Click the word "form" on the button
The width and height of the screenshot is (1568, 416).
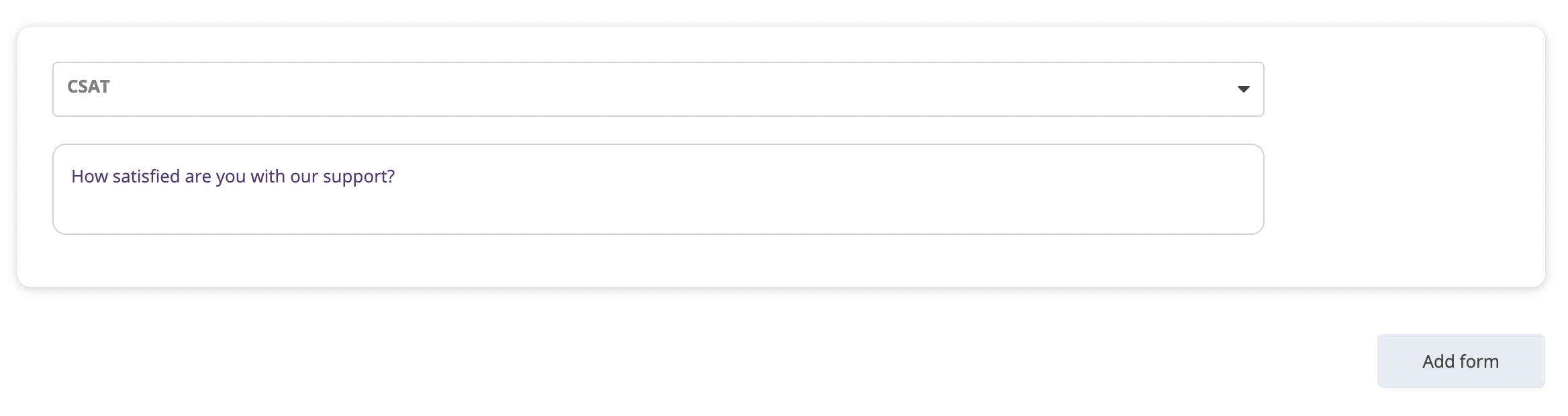click(1479, 362)
